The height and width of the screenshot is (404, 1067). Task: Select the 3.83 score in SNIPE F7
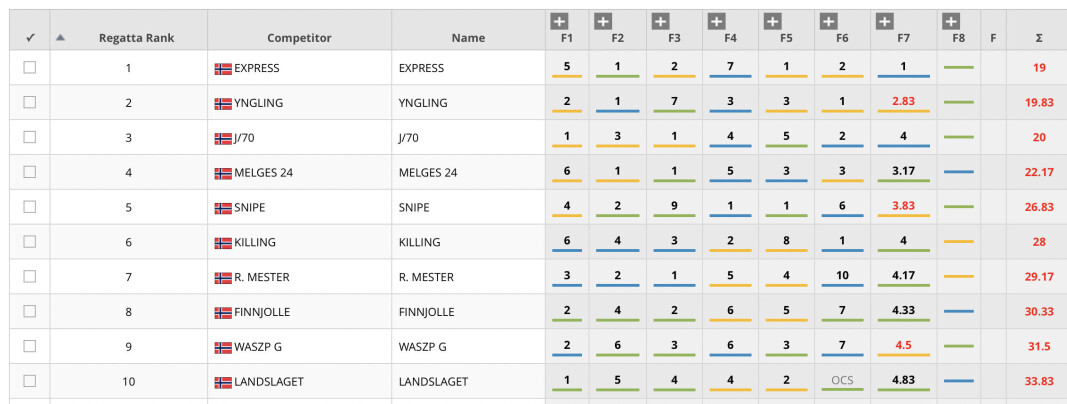(x=903, y=205)
